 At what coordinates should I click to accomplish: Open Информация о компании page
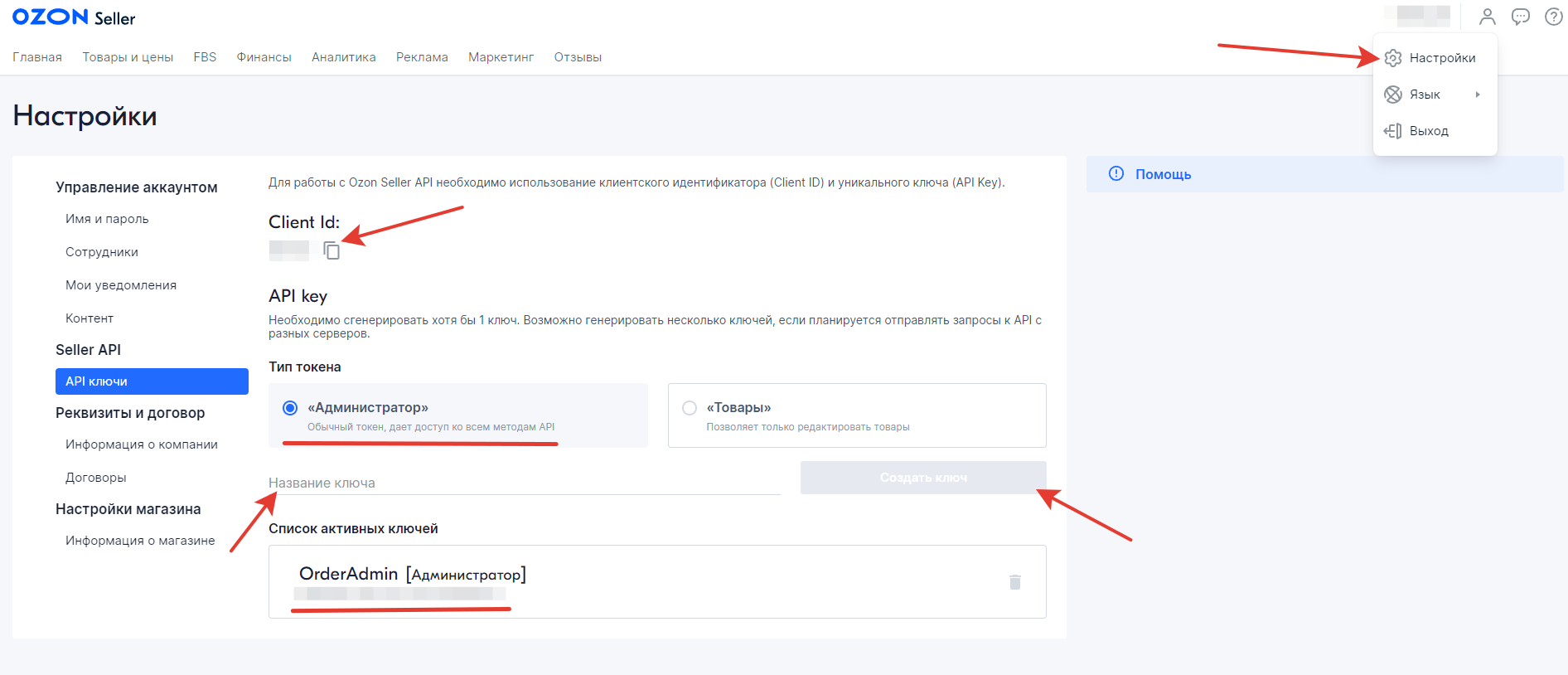142,444
